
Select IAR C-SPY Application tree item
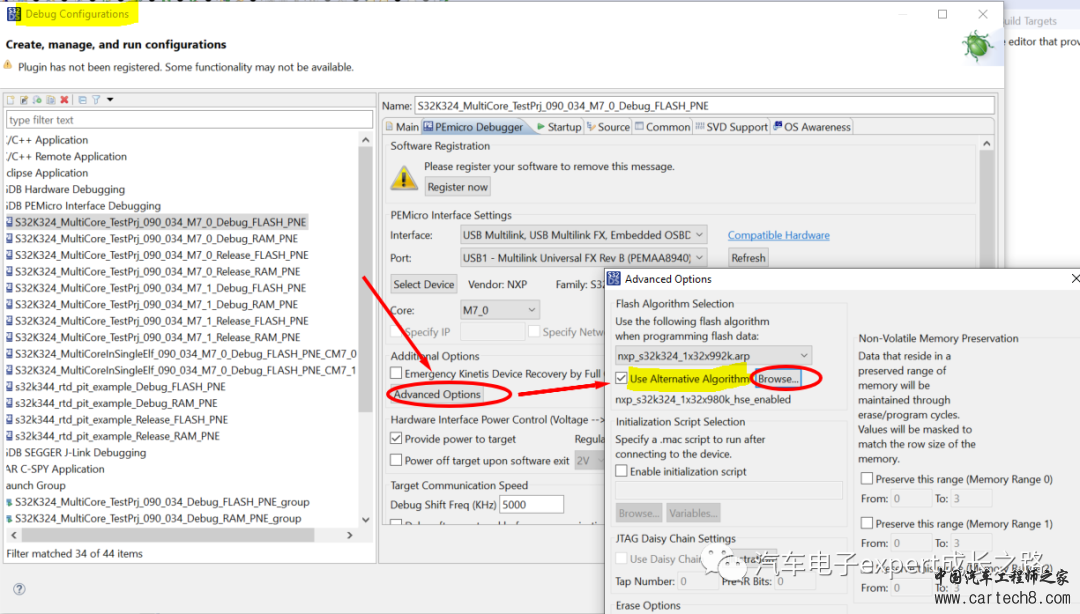click(x=56, y=469)
